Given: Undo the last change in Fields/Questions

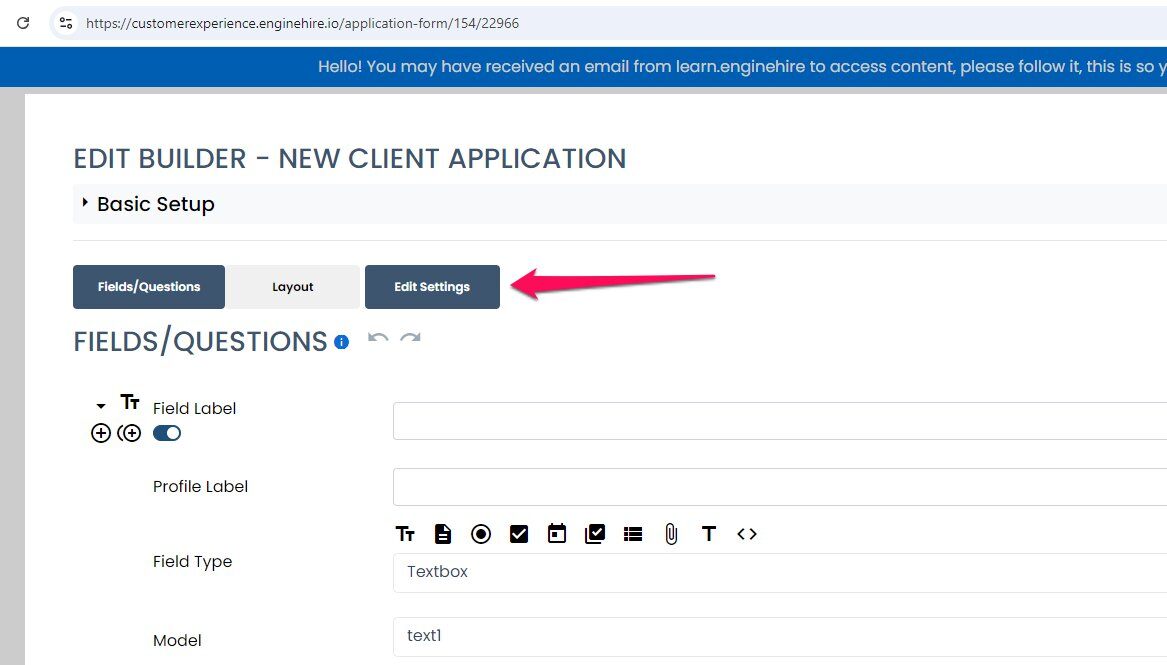Looking at the screenshot, I should pyautogui.click(x=378, y=338).
